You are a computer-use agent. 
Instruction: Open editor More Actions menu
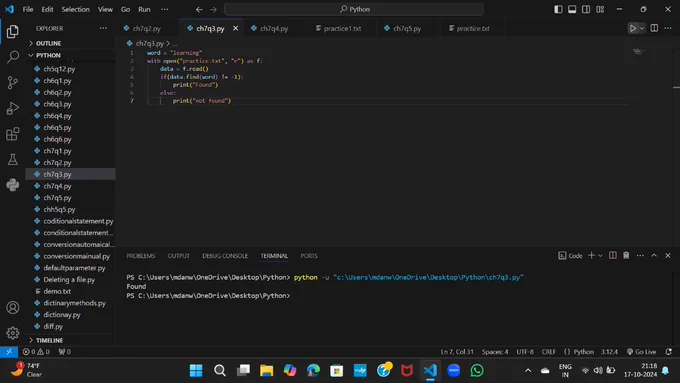click(668, 29)
